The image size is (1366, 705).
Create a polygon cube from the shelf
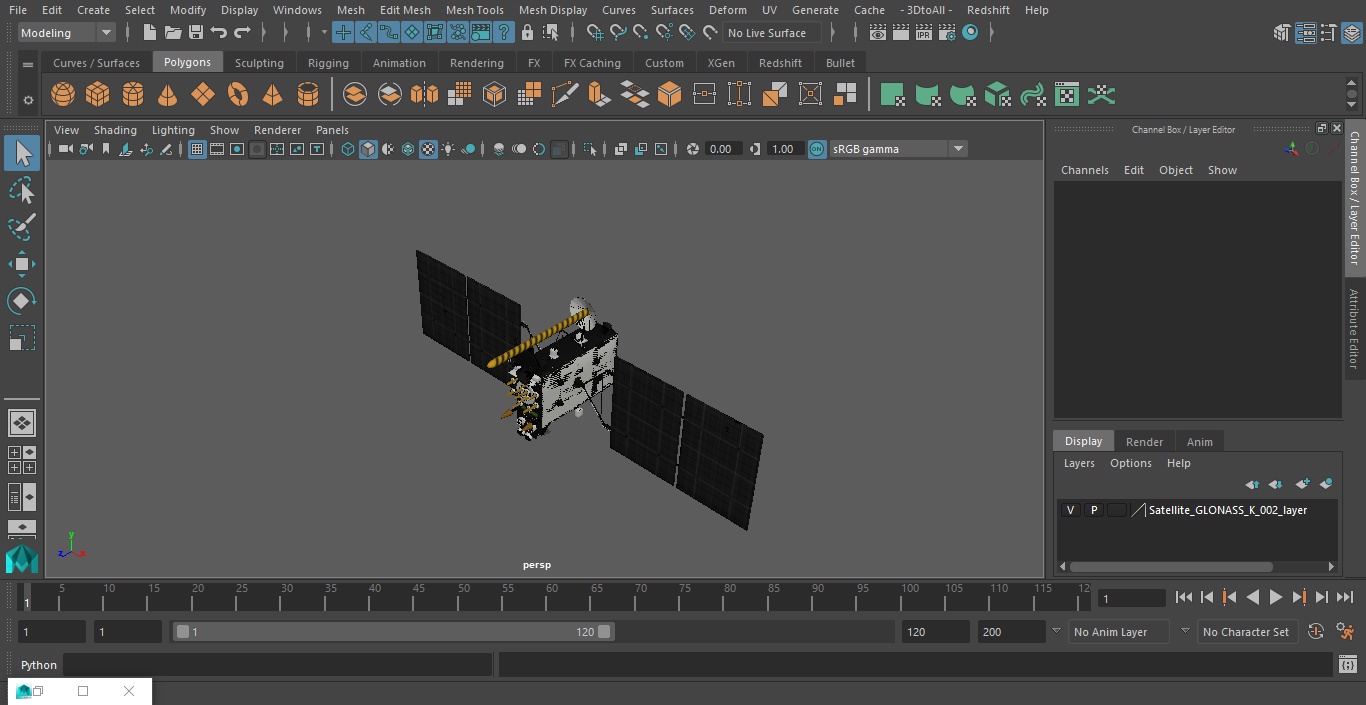tap(98, 95)
